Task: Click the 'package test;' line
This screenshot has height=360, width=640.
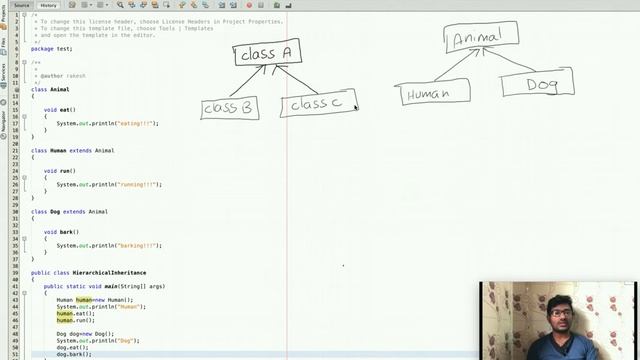Action: point(51,49)
